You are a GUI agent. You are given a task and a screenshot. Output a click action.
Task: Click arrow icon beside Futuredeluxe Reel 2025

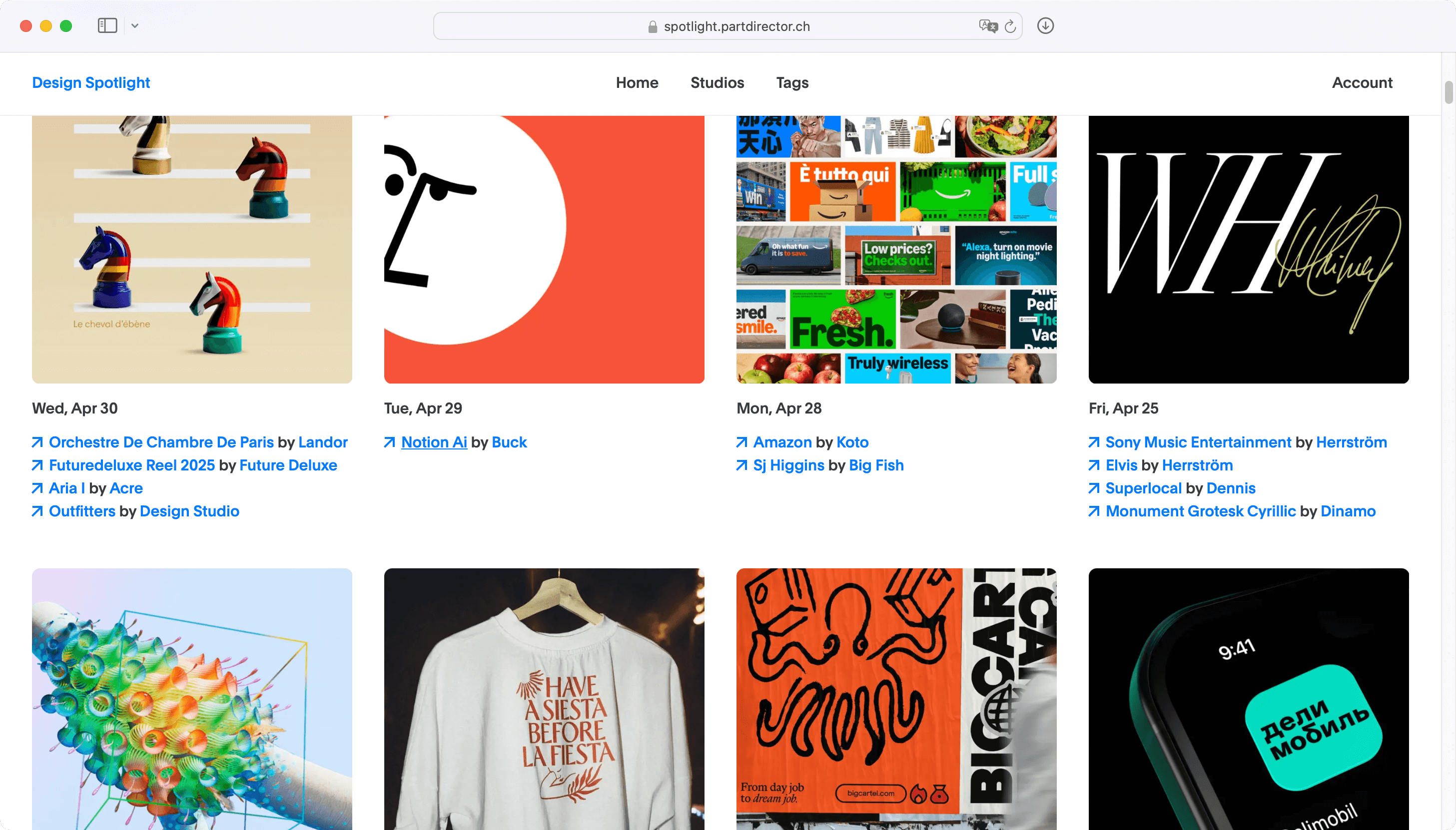[37, 465]
